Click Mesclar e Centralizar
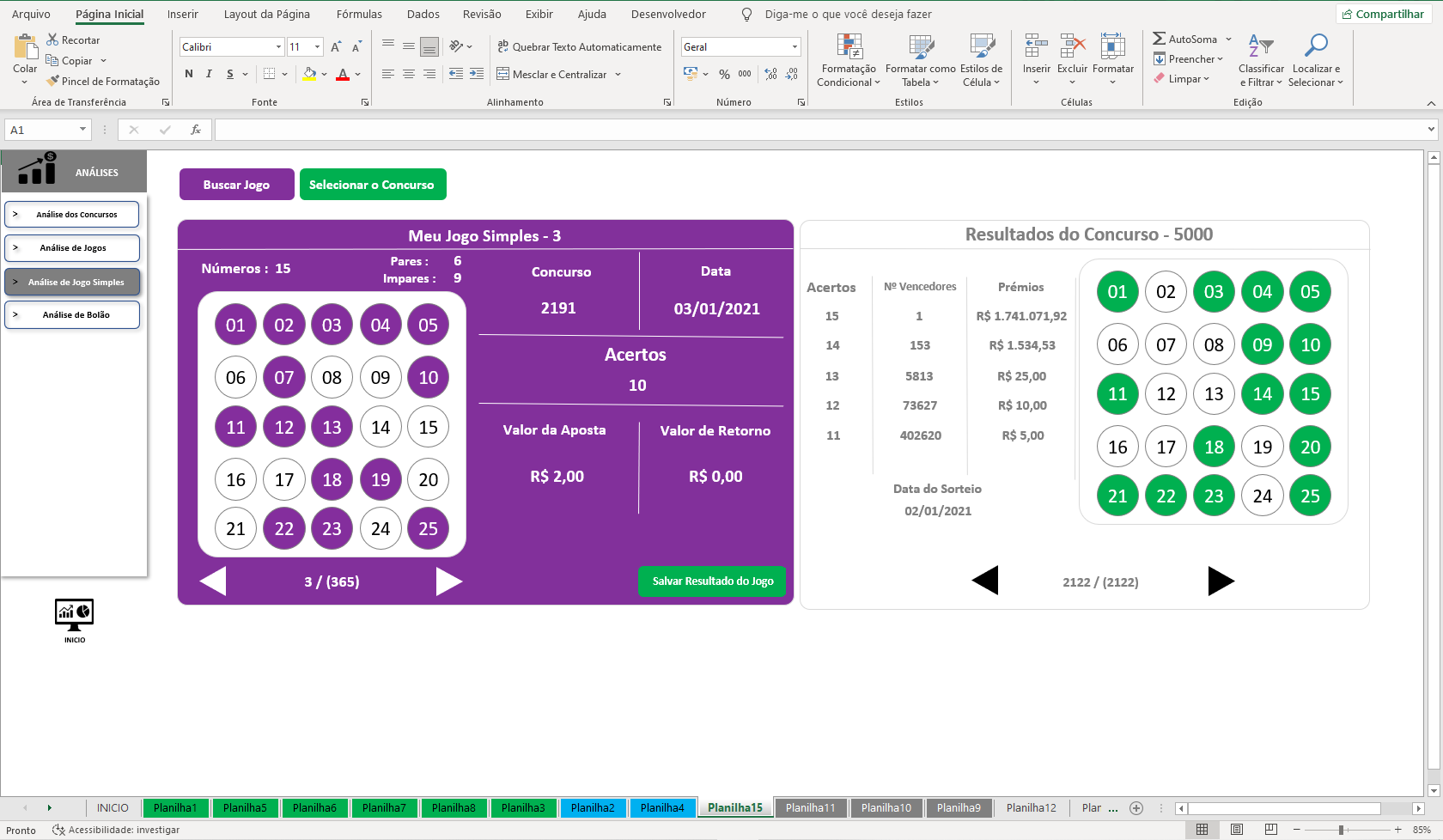This screenshot has height=840, width=1443. coord(553,74)
